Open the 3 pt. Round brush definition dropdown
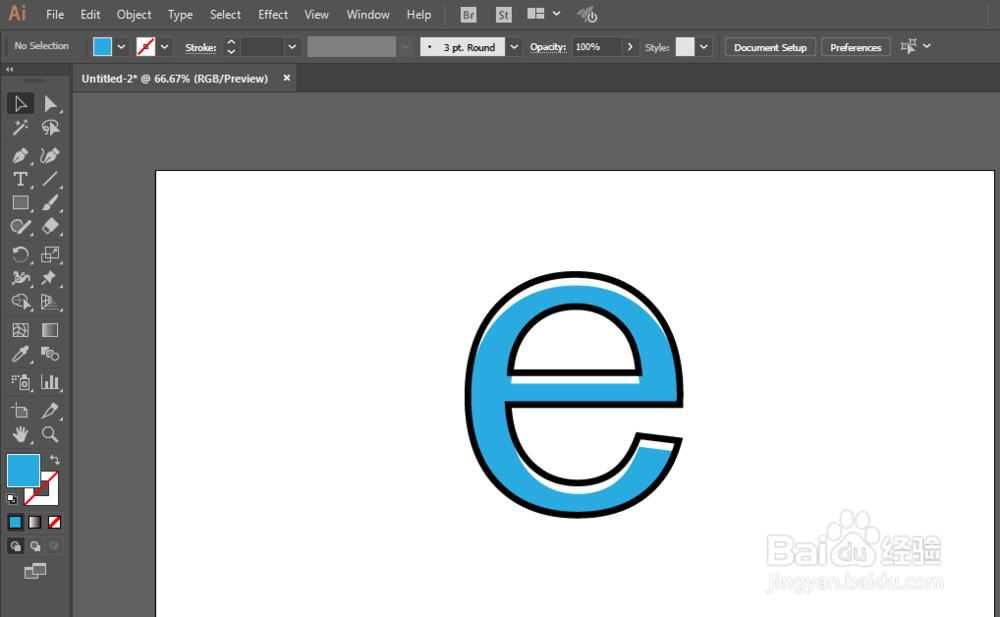The width and height of the screenshot is (1000, 617). click(514, 47)
